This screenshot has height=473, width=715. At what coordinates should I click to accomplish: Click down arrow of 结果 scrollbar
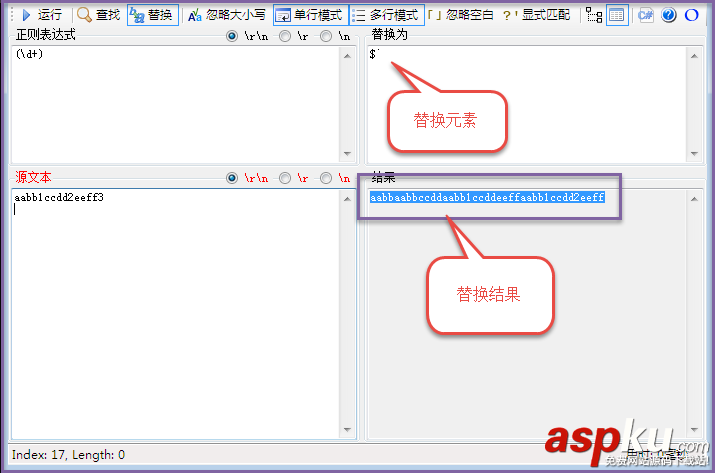694,430
